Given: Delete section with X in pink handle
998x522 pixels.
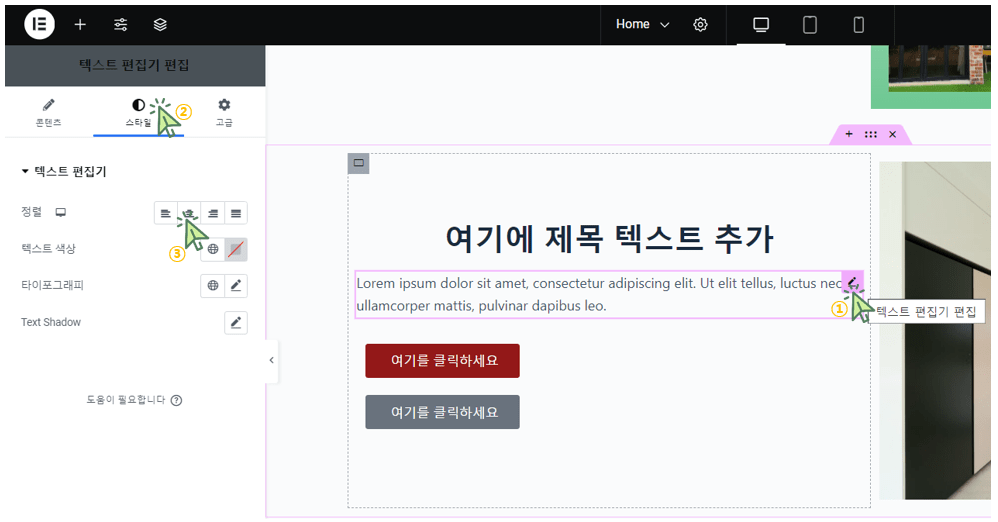Looking at the screenshot, I should pos(892,134).
